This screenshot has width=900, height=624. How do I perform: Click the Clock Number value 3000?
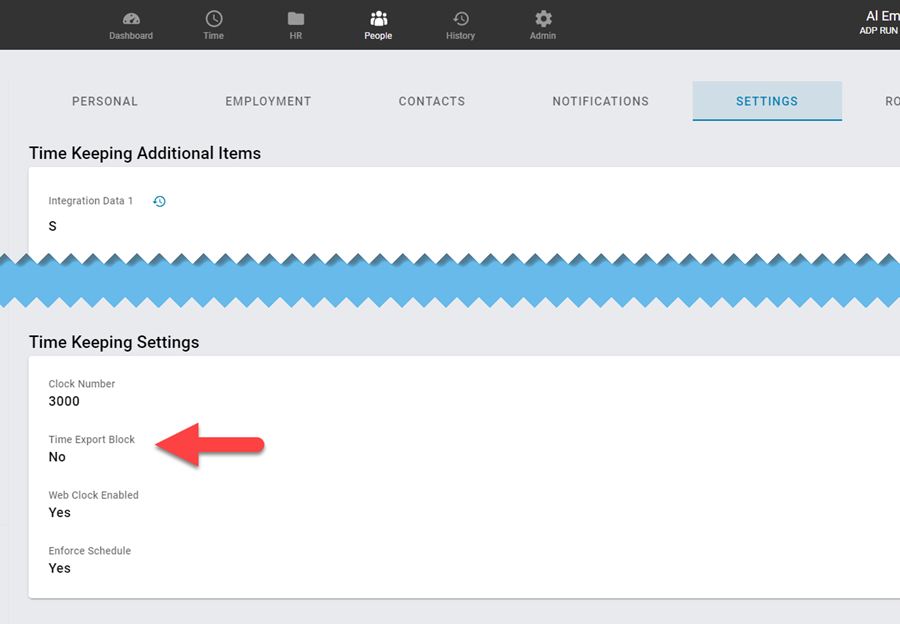coord(64,401)
